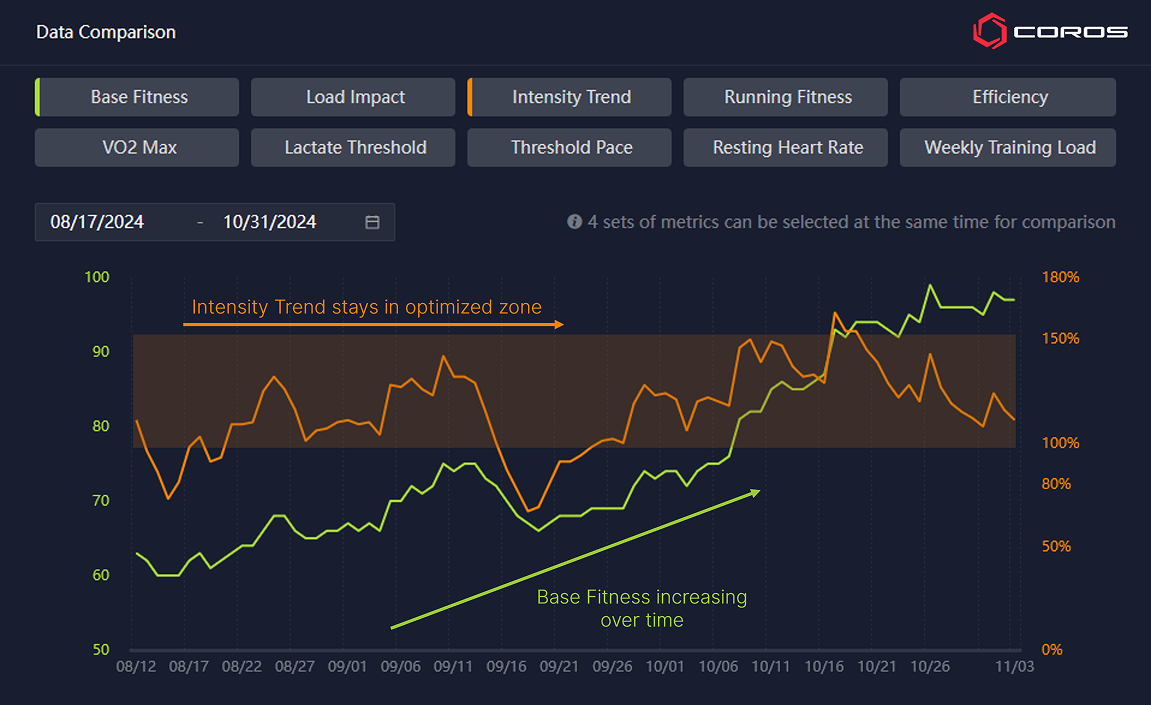Show Threshold Pace on the chart
1151x705 pixels.
tap(571, 147)
